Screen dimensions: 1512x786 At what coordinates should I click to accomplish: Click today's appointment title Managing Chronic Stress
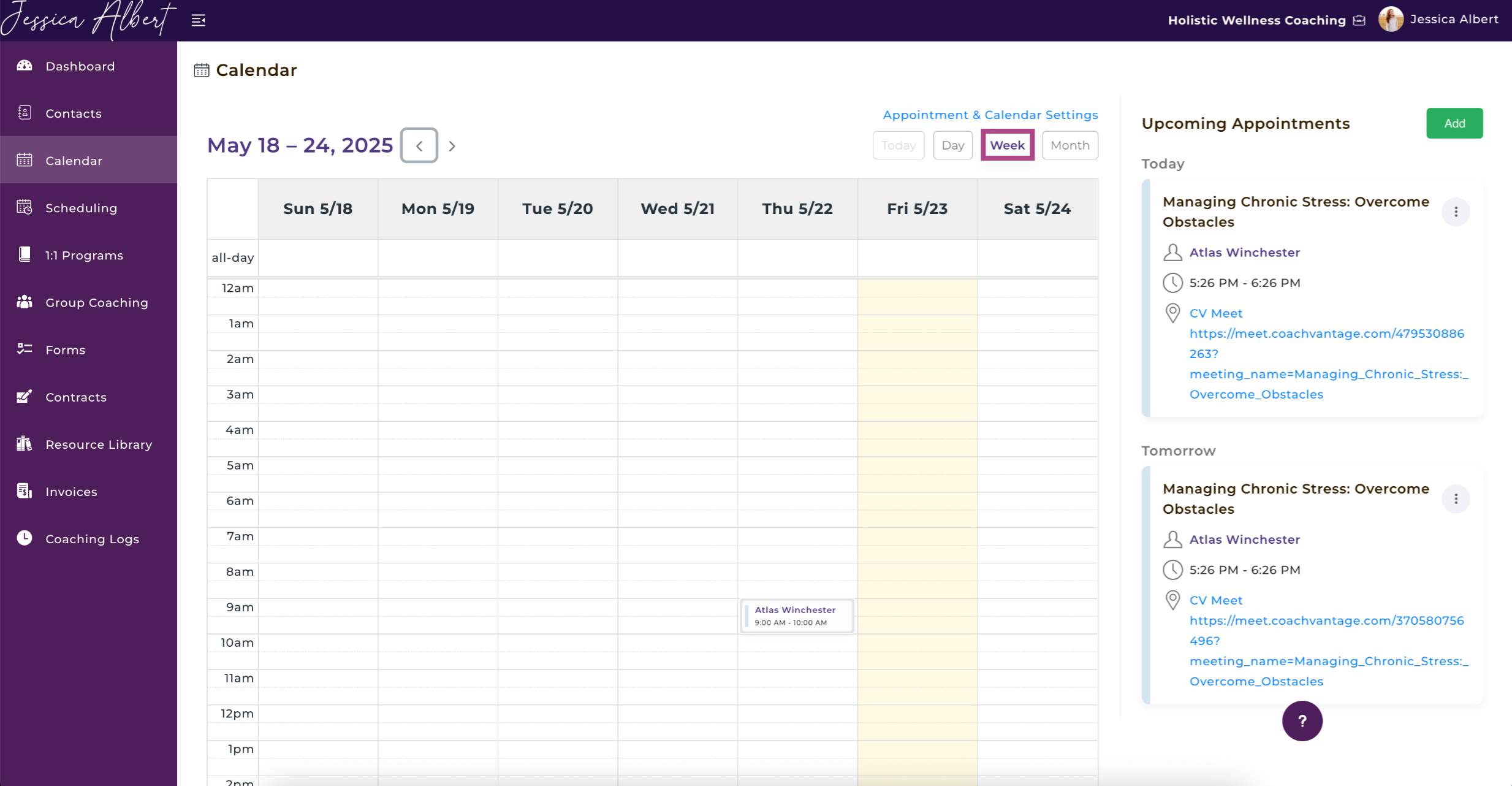[1296, 212]
